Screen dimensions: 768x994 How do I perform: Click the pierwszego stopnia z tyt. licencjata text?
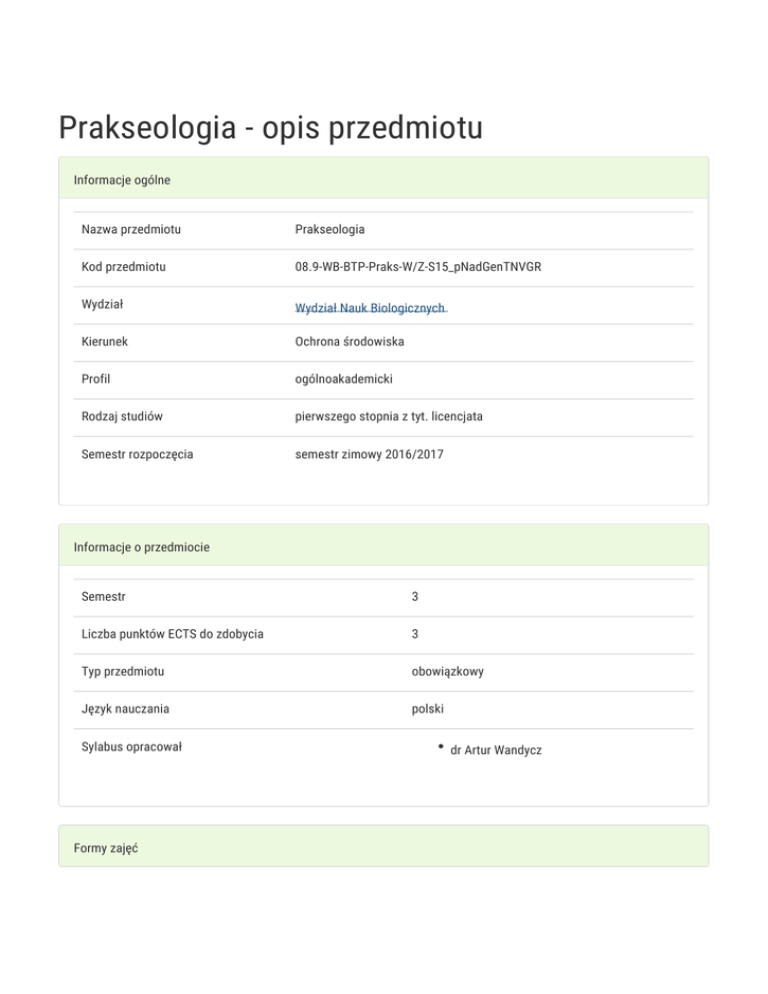pos(389,416)
